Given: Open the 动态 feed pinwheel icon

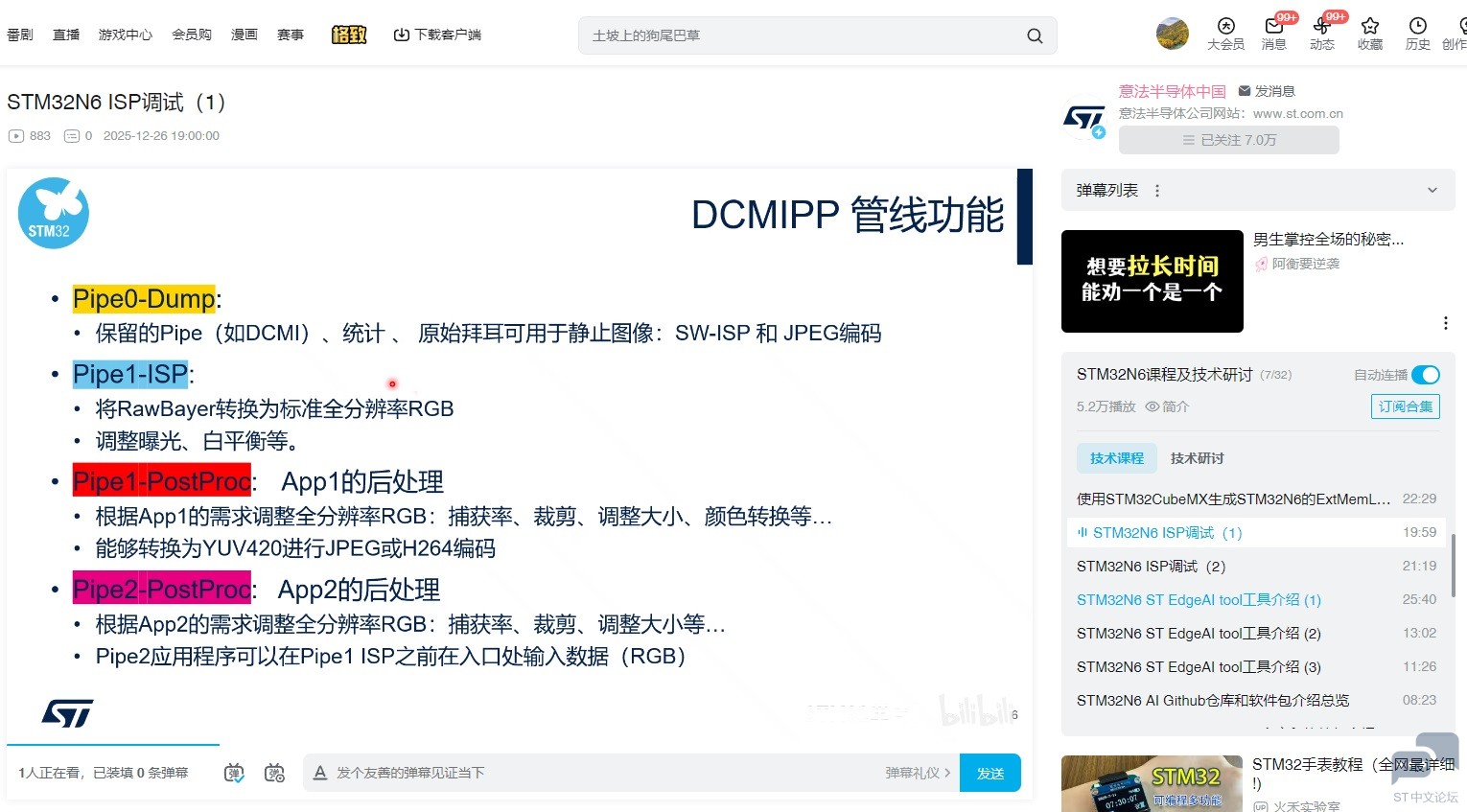Looking at the screenshot, I should (x=1321, y=28).
